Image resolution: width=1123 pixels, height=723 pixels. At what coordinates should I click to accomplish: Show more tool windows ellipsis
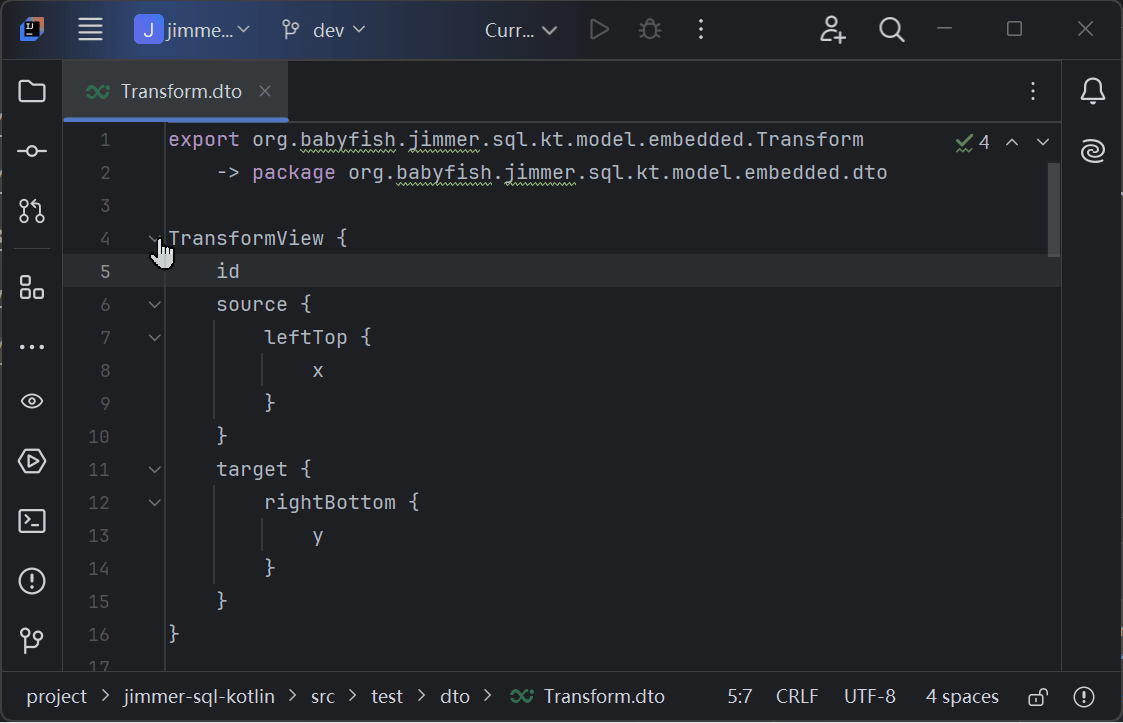point(32,347)
